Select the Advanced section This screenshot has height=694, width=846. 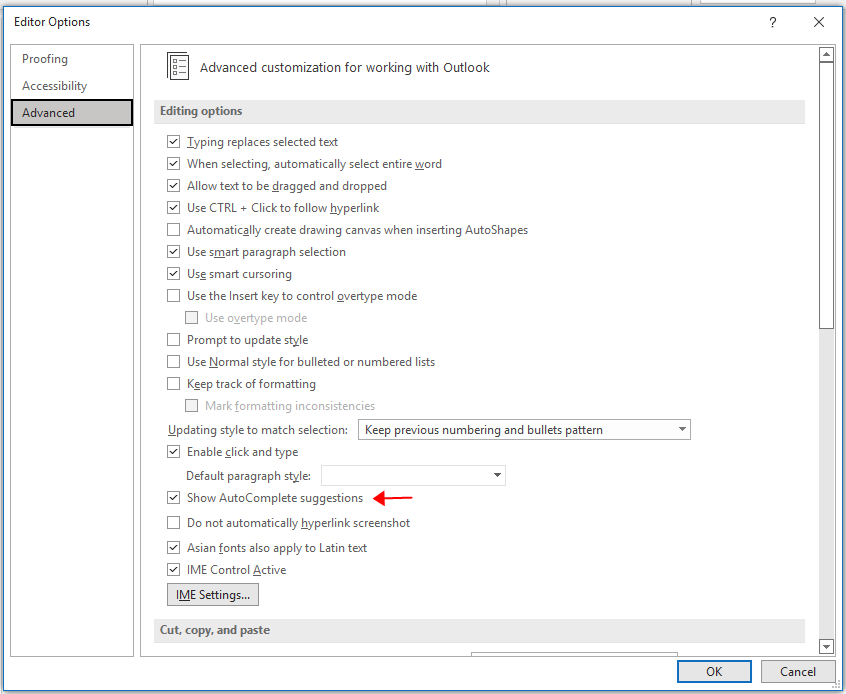pos(72,113)
